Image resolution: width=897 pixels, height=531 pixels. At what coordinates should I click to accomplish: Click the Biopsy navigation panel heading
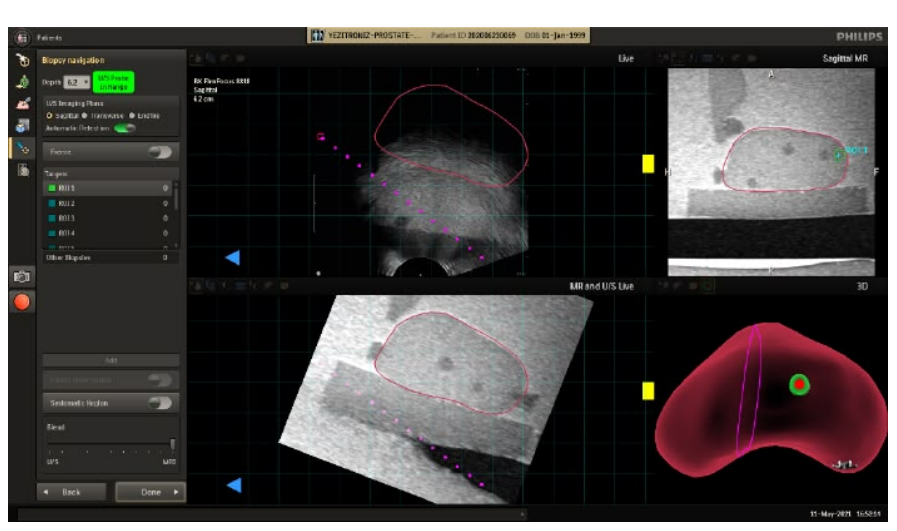73,60
